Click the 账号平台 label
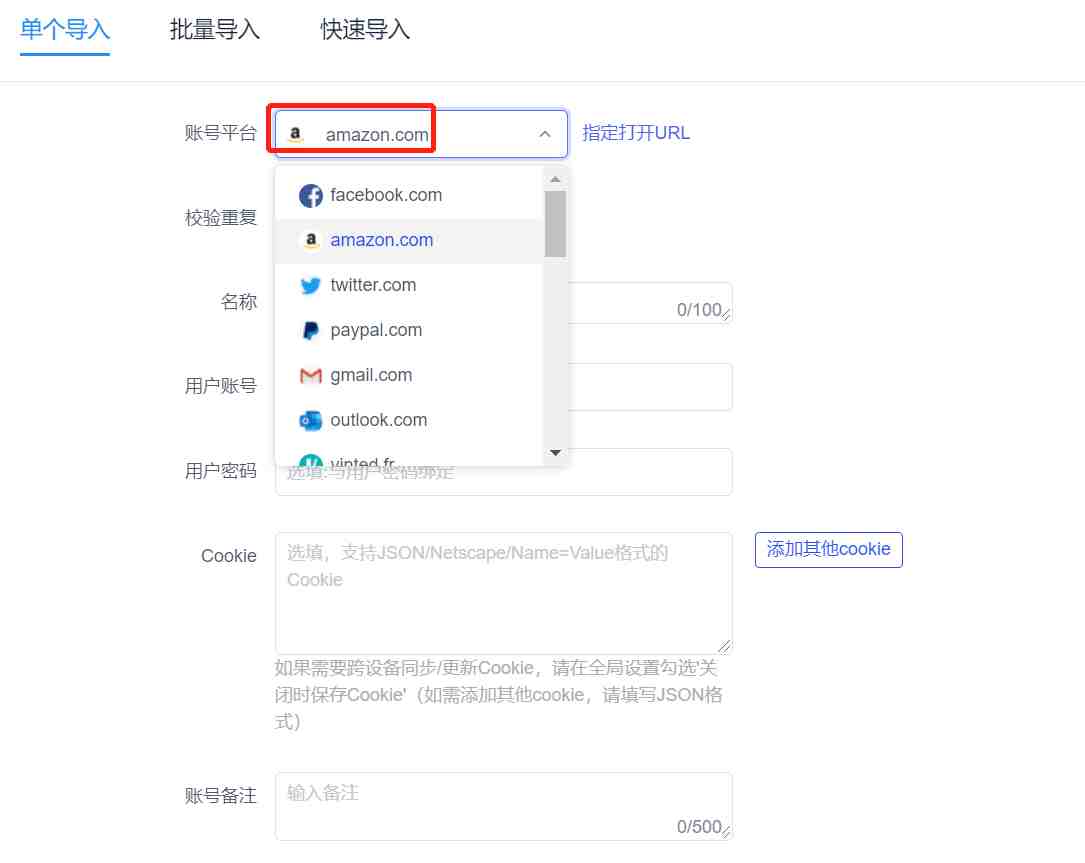The height and width of the screenshot is (863, 1085). pyautogui.click(x=221, y=133)
